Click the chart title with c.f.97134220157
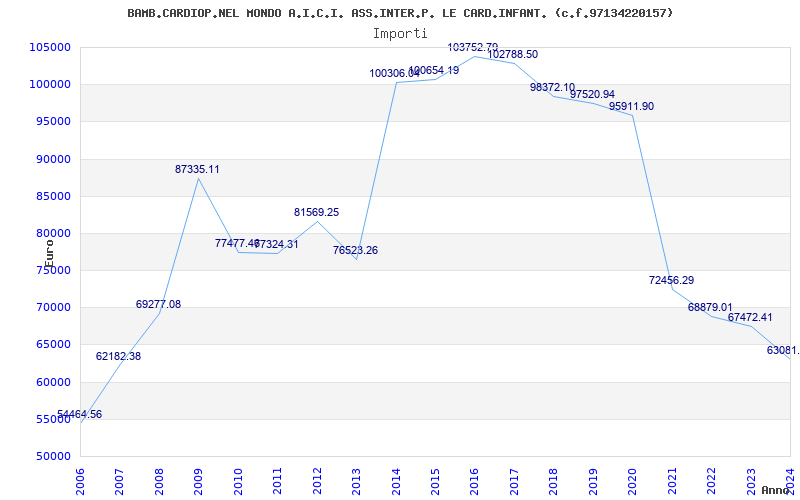 click(x=400, y=13)
